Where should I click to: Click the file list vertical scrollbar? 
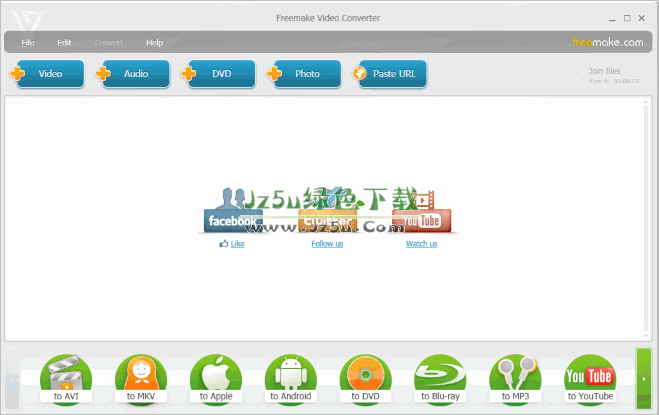pyautogui.click(x=646, y=219)
